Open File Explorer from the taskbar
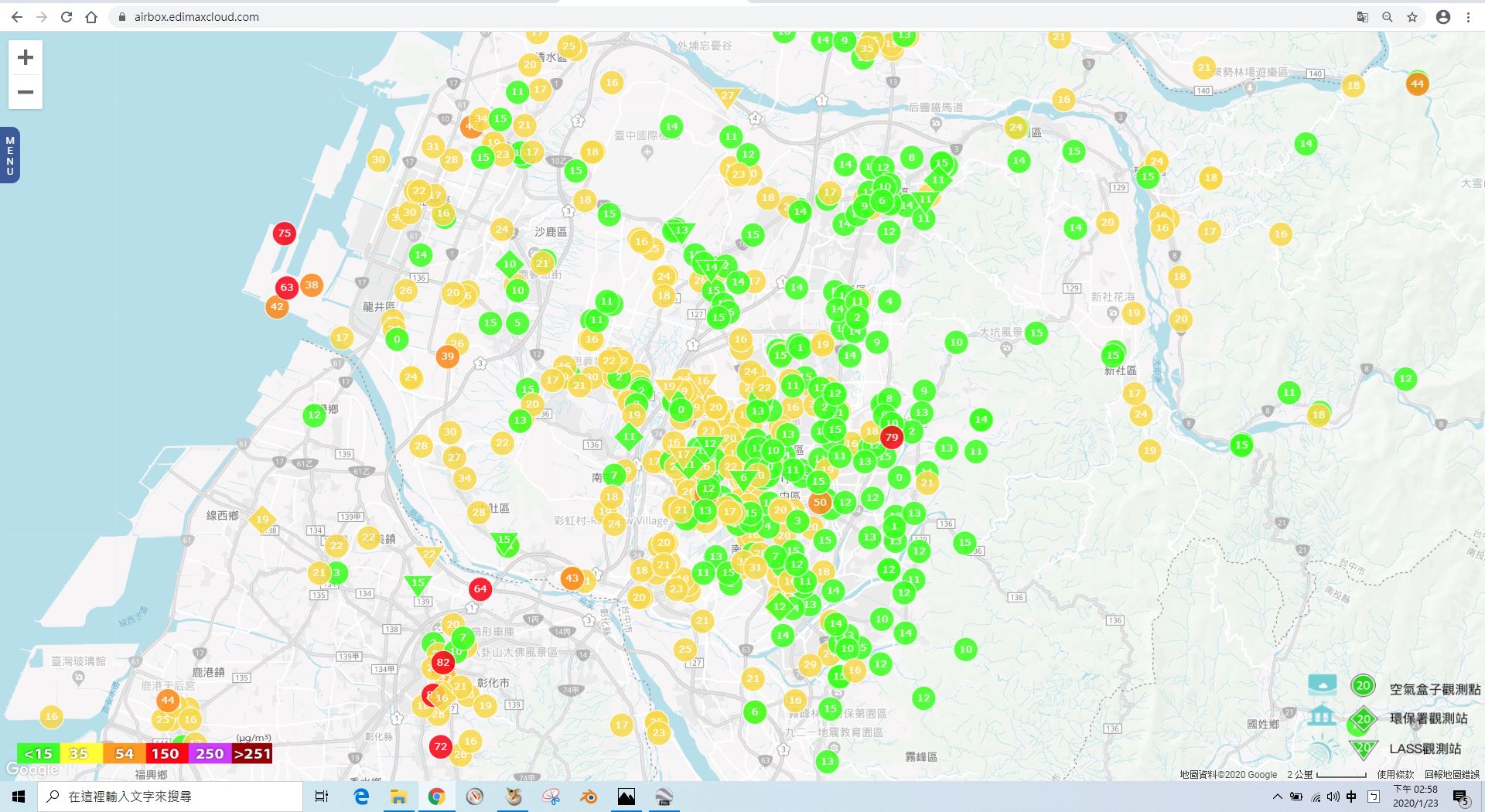 (398, 797)
